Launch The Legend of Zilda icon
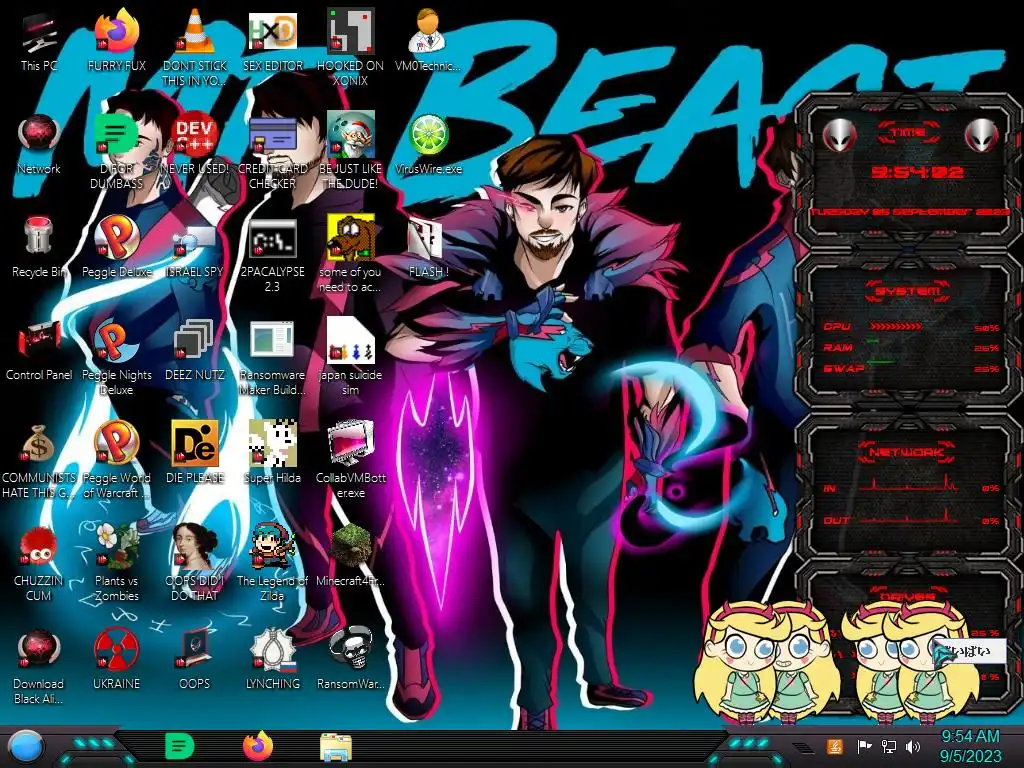Viewport: 1024px width, 768px height. tap(272, 547)
